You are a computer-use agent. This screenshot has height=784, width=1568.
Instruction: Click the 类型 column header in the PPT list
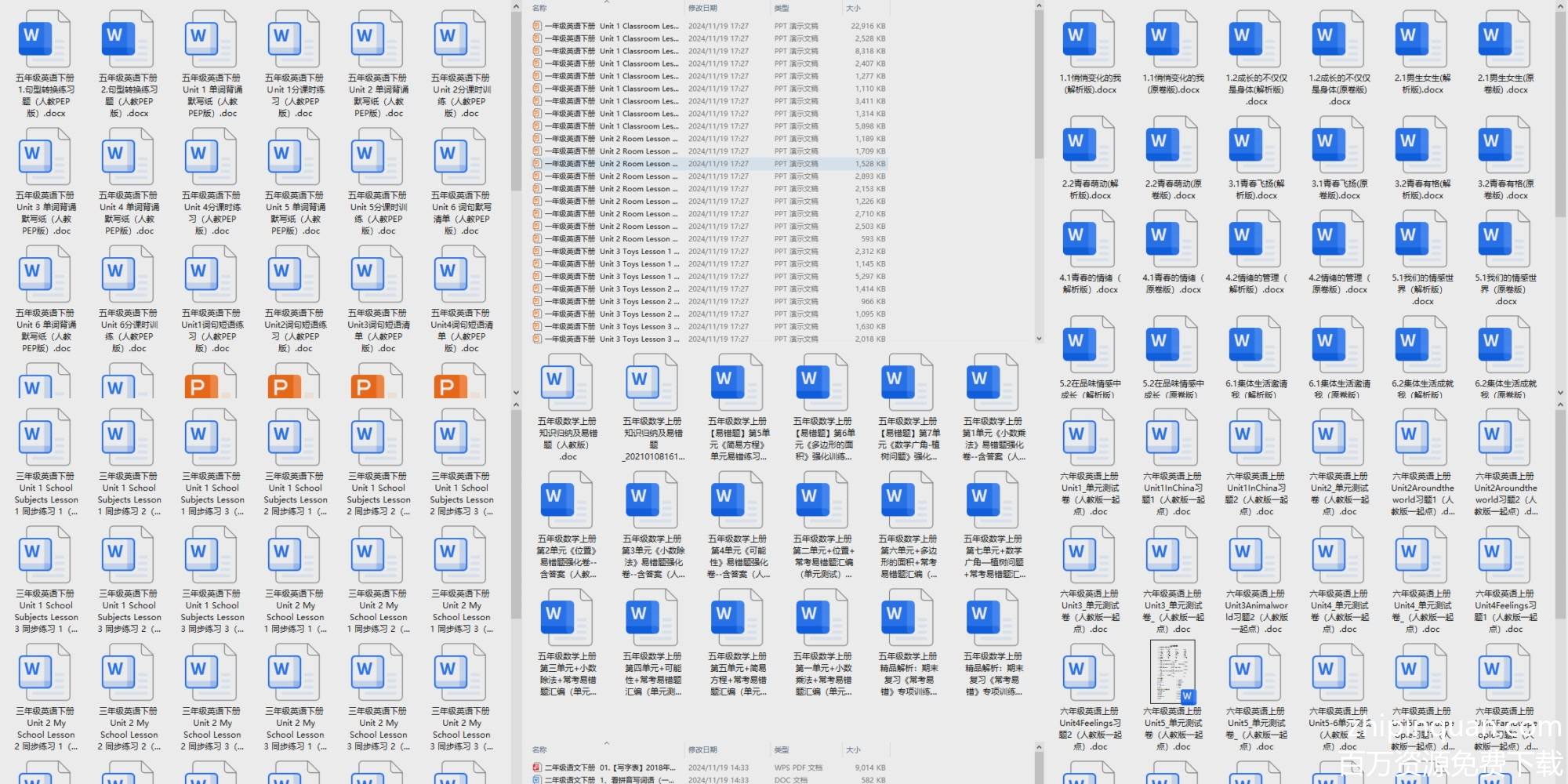point(782,8)
